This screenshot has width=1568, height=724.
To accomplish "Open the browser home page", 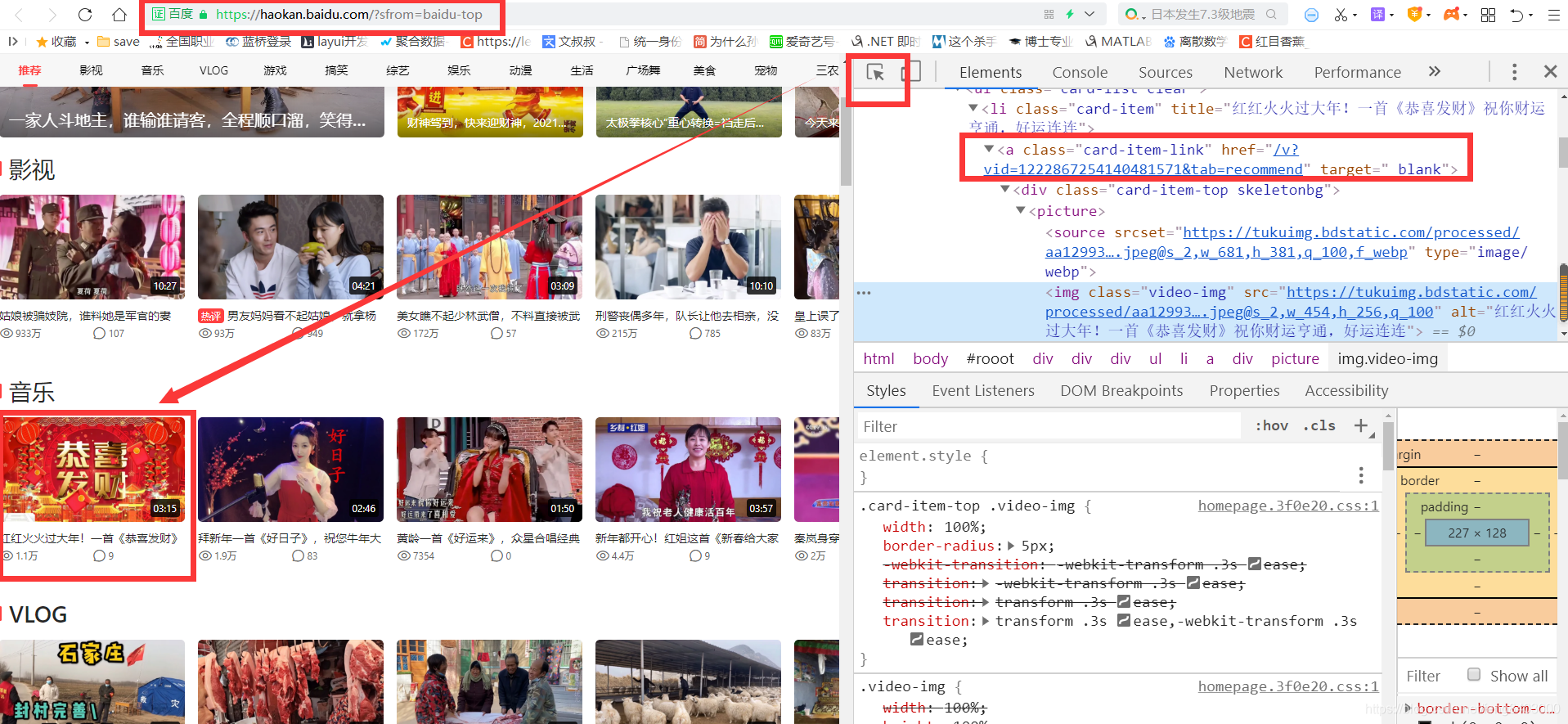I will [119, 15].
